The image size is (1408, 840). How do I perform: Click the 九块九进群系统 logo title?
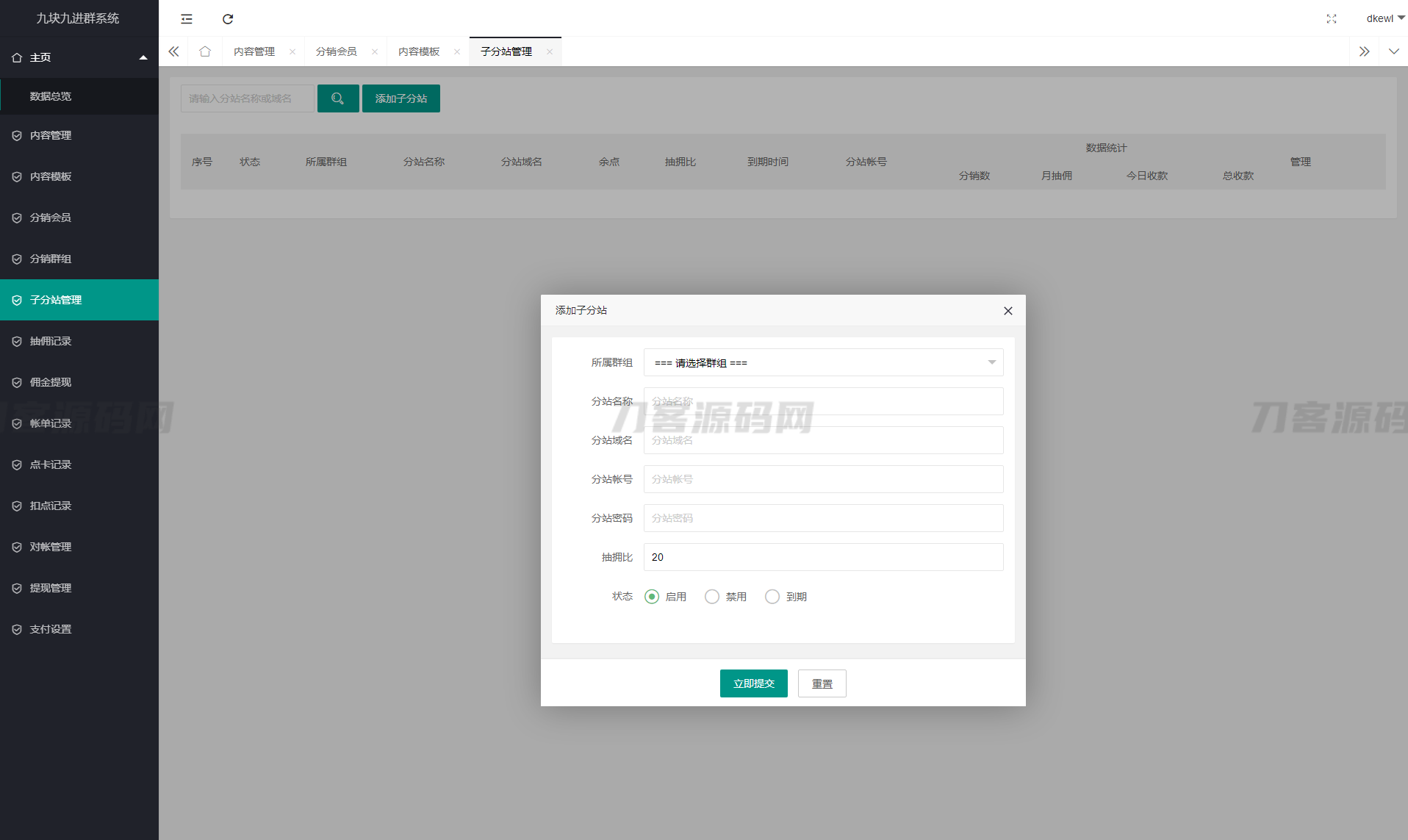pos(78,18)
